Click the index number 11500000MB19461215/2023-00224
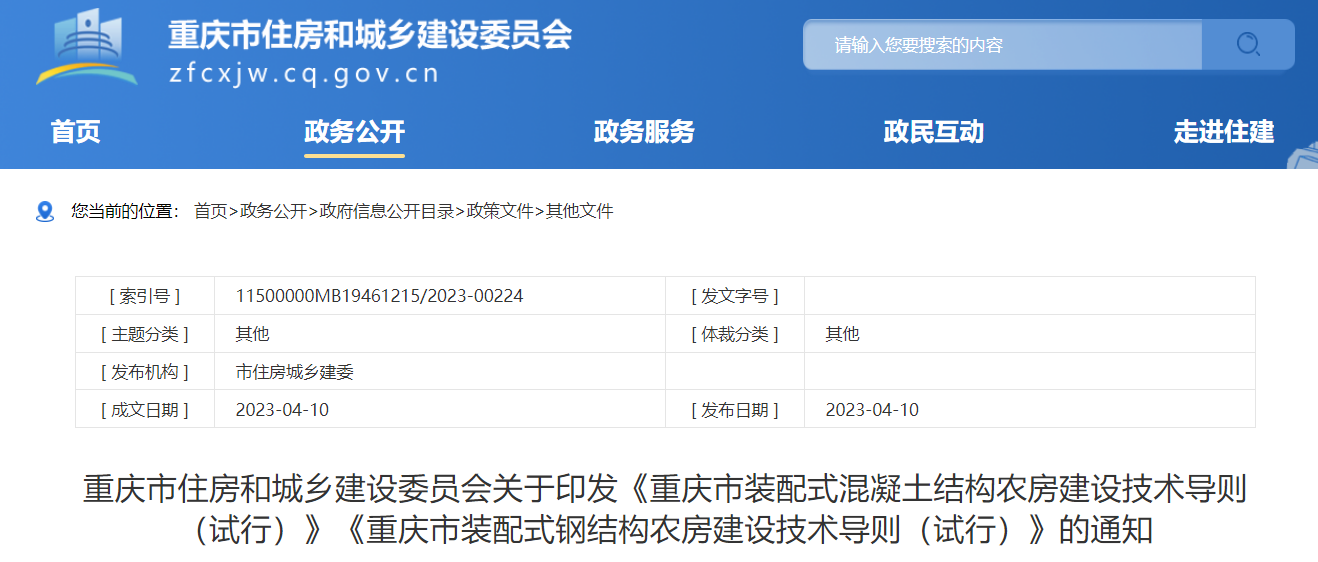Image resolution: width=1318 pixels, height=562 pixels. (x=379, y=296)
